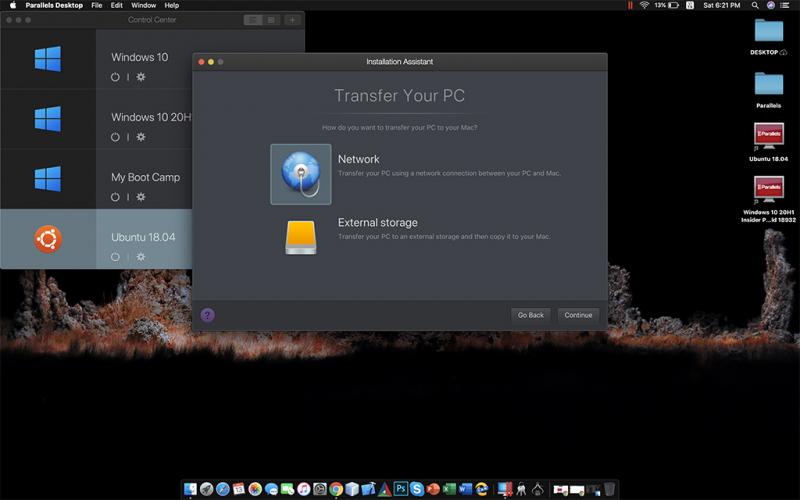Select Windows 10 VM logo thumbnail
800x500 pixels.
pyautogui.click(x=48, y=59)
